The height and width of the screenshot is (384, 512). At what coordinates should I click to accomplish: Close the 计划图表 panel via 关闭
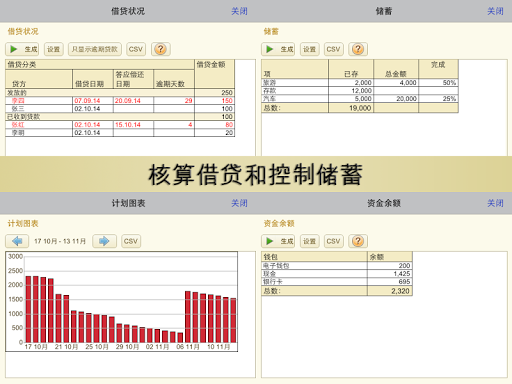tap(239, 203)
